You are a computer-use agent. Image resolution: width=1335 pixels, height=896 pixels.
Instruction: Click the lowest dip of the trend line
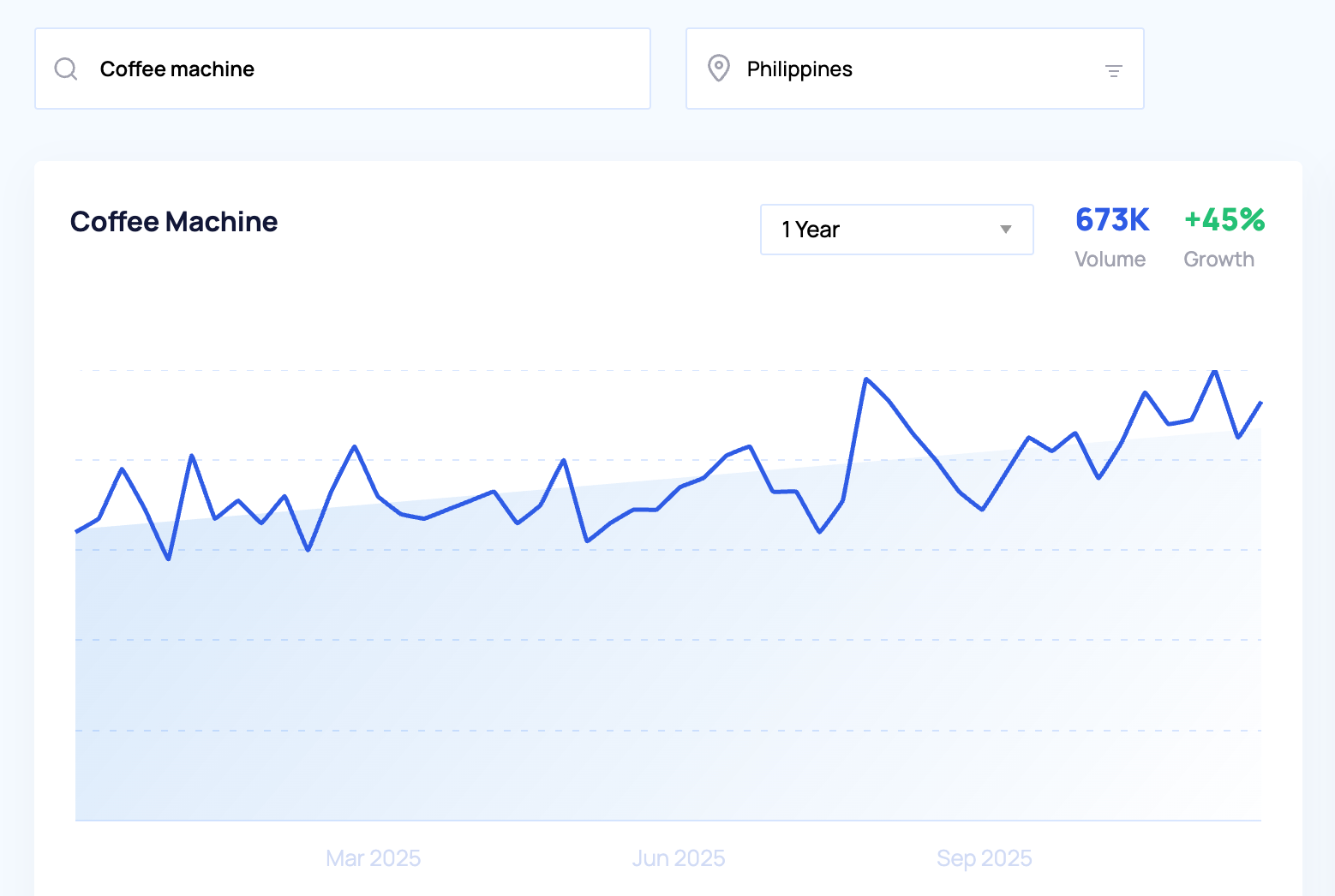click(x=169, y=559)
